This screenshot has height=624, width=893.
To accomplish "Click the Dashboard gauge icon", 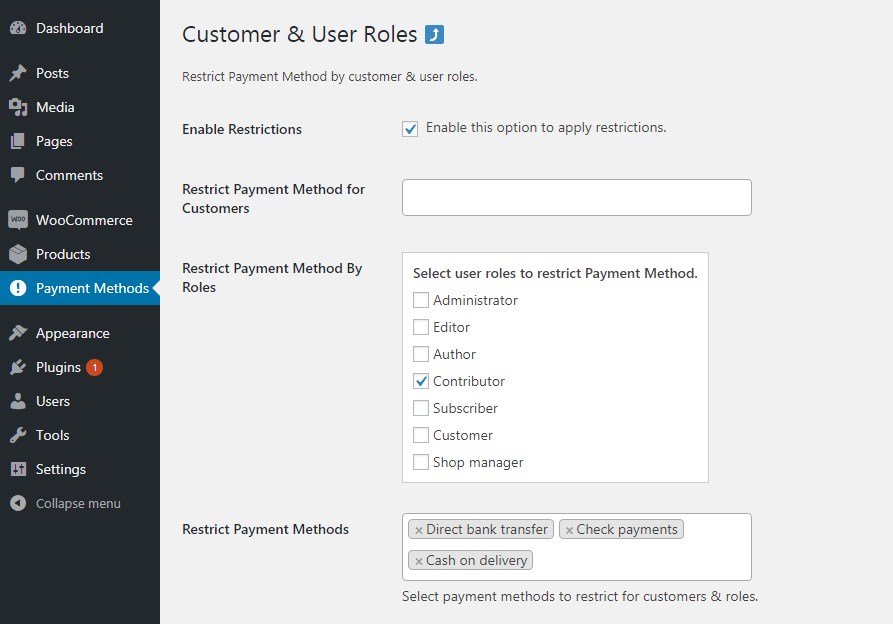I will click(x=18, y=29).
